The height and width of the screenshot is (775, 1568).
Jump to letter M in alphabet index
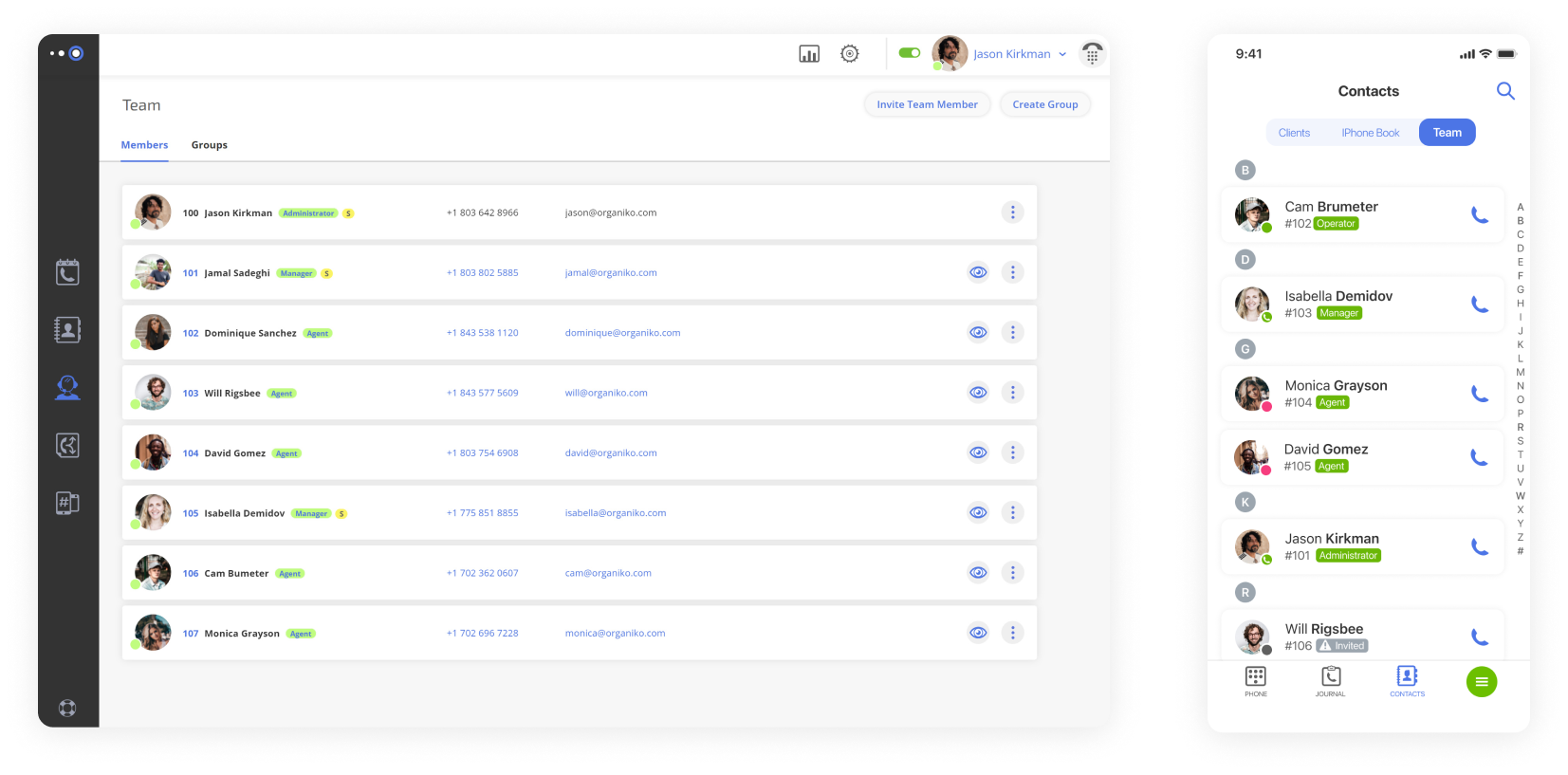click(x=1521, y=372)
